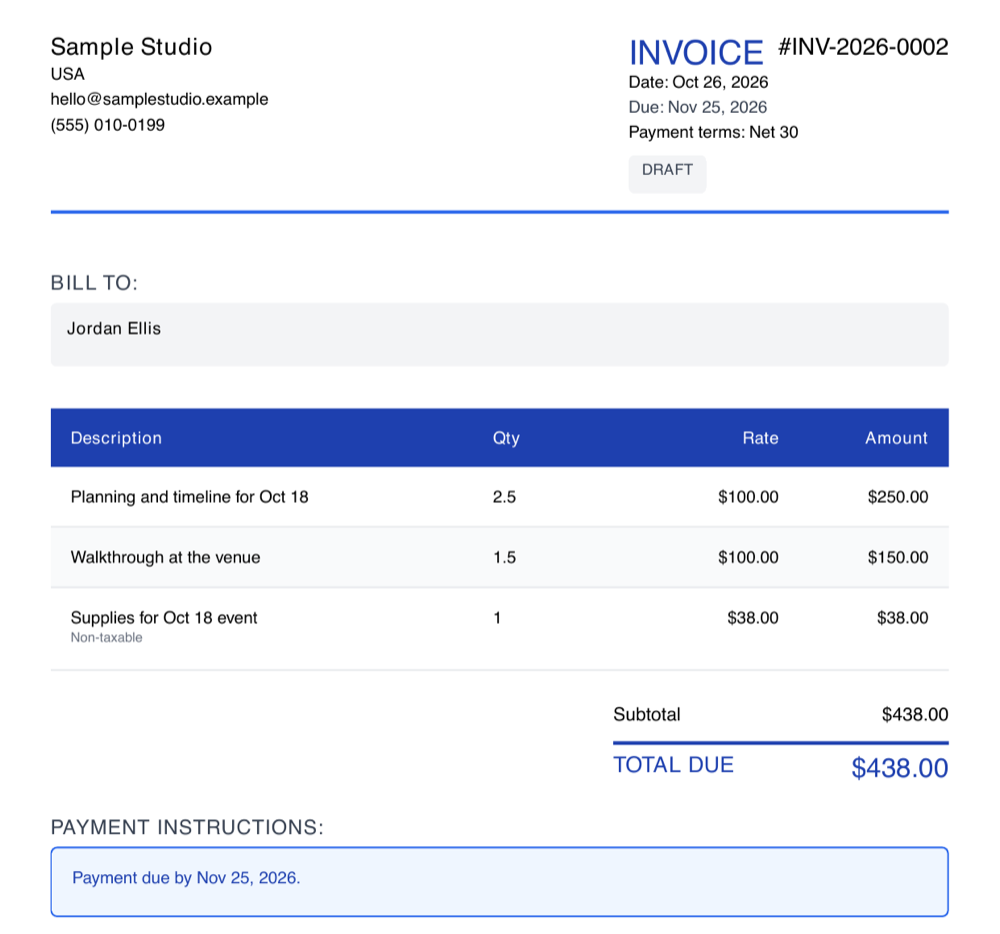Image resolution: width=1000 pixels, height=934 pixels.
Task: Click the BILL TO: label
Action: tap(94, 282)
